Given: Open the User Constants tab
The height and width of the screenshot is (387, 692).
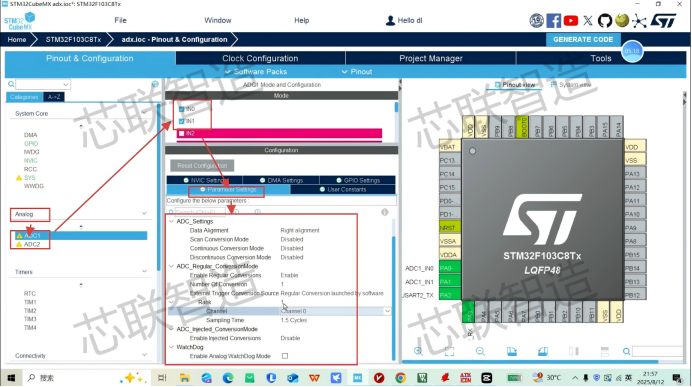Looking at the screenshot, I should [x=343, y=189].
